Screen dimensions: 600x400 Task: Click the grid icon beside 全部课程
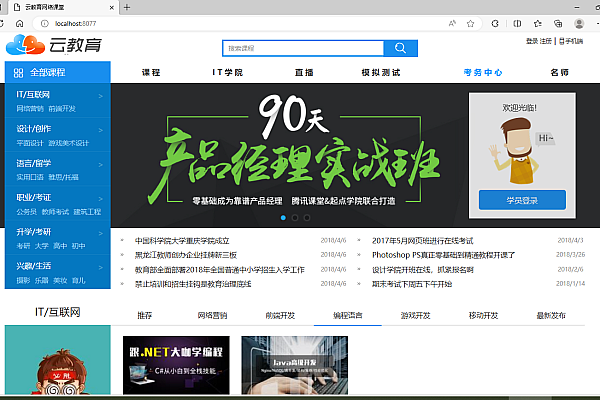point(18,73)
